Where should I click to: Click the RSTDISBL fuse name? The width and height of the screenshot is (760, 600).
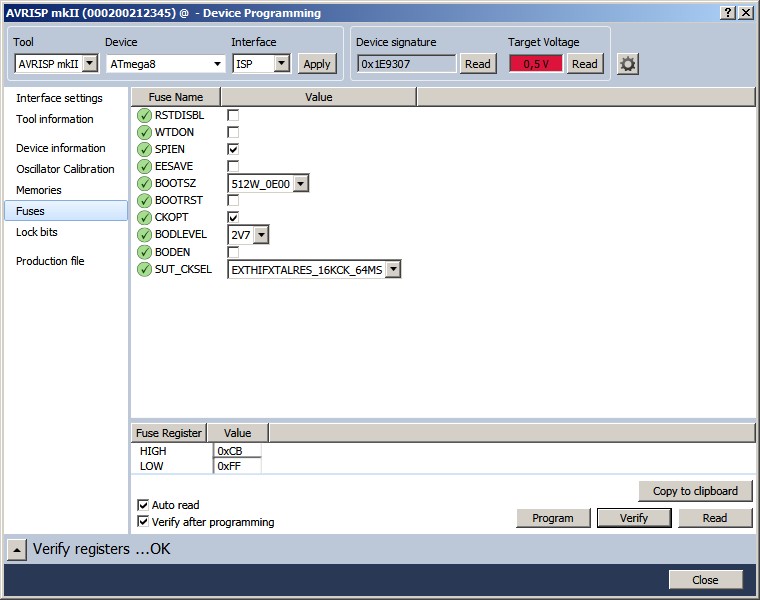(179, 115)
